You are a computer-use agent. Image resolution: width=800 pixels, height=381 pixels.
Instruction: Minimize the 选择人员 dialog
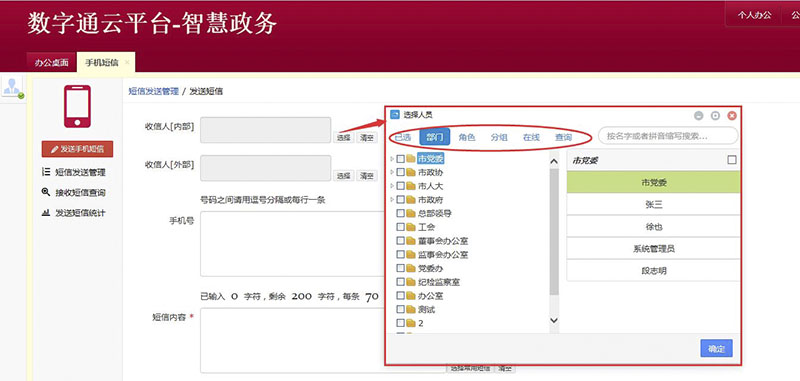point(699,116)
